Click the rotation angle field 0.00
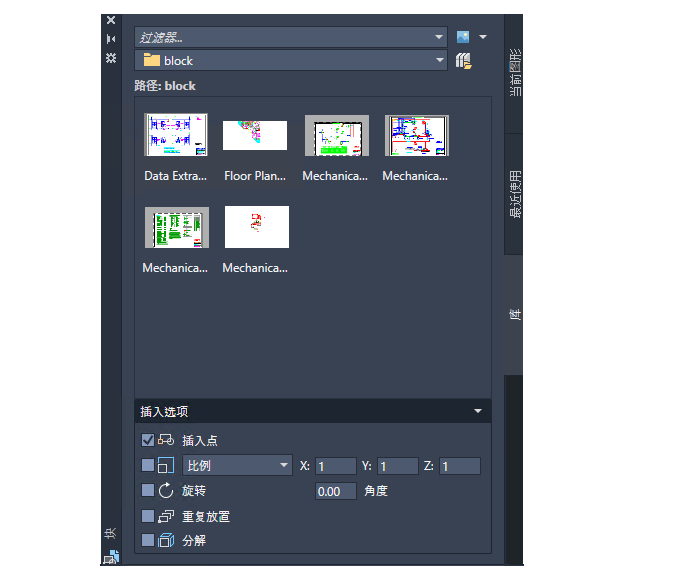This screenshot has width=697, height=566. [336, 491]
